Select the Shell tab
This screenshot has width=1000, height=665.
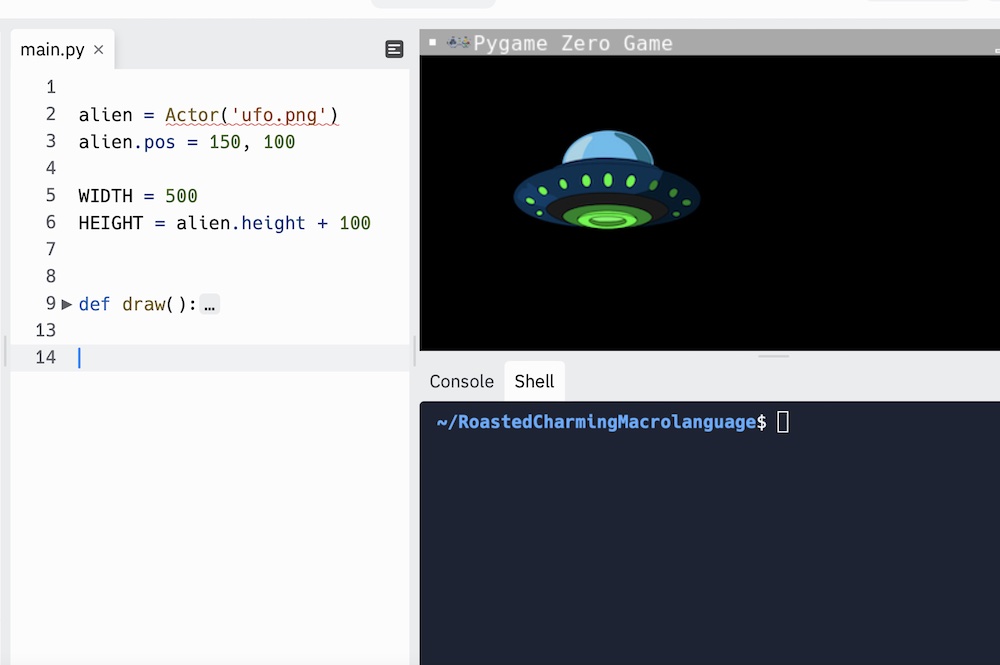coord(534,381)
